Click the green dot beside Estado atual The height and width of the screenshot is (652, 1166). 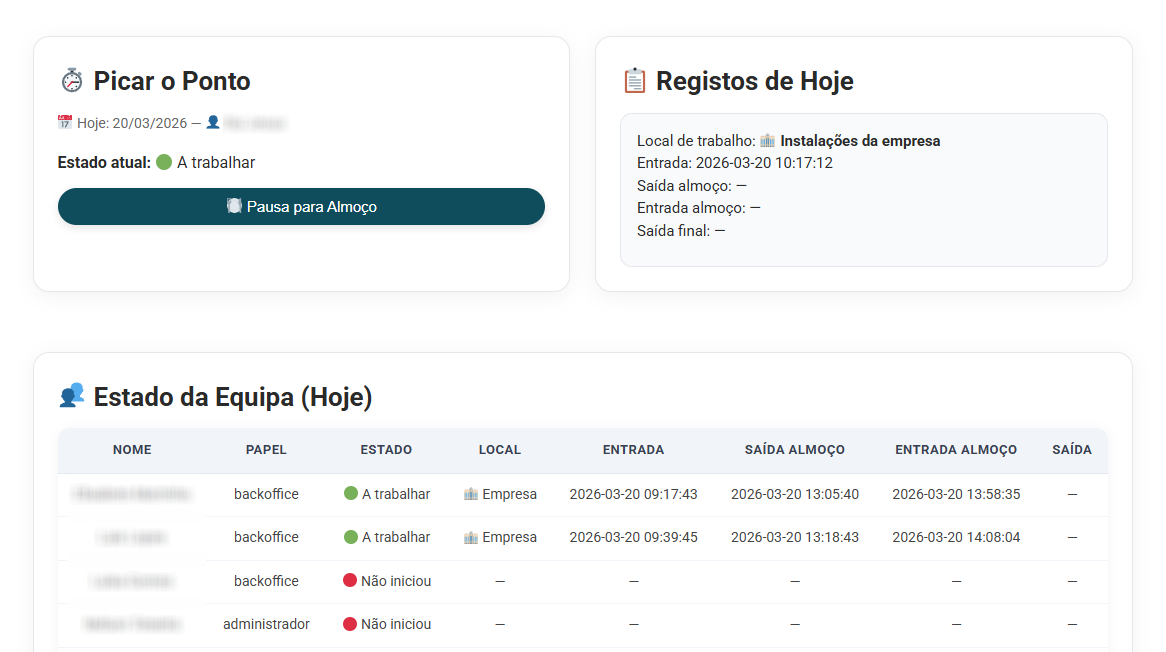pos(165,162)
